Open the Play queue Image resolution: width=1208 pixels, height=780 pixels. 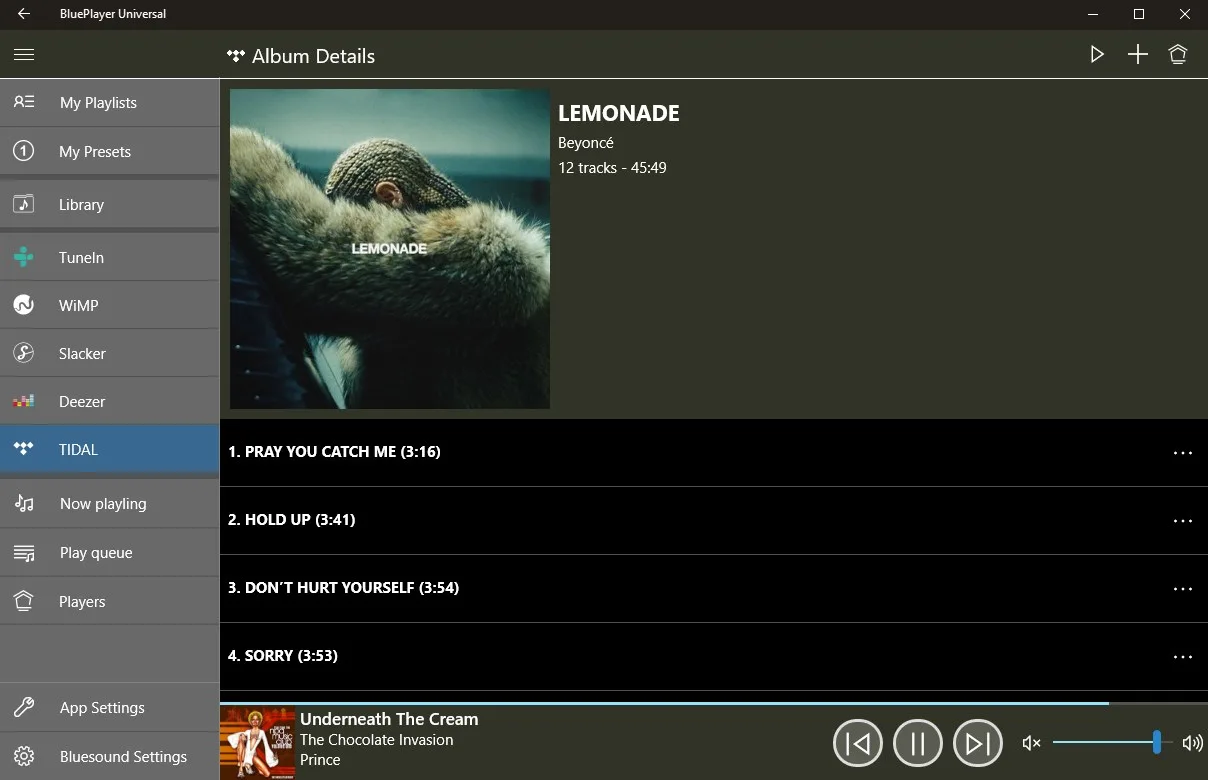click(109, 552)
